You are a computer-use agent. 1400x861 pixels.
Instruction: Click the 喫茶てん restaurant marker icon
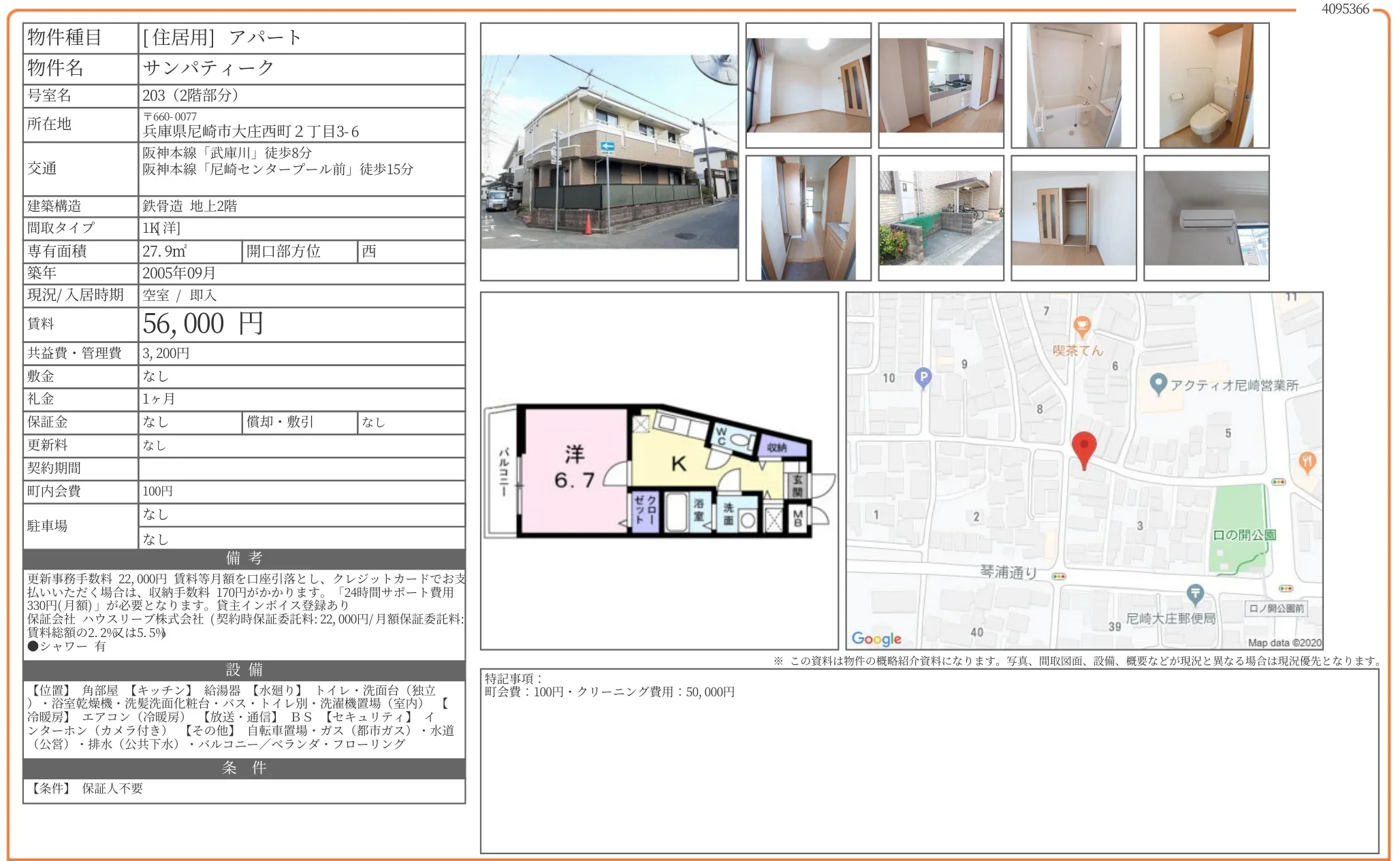1081,327
